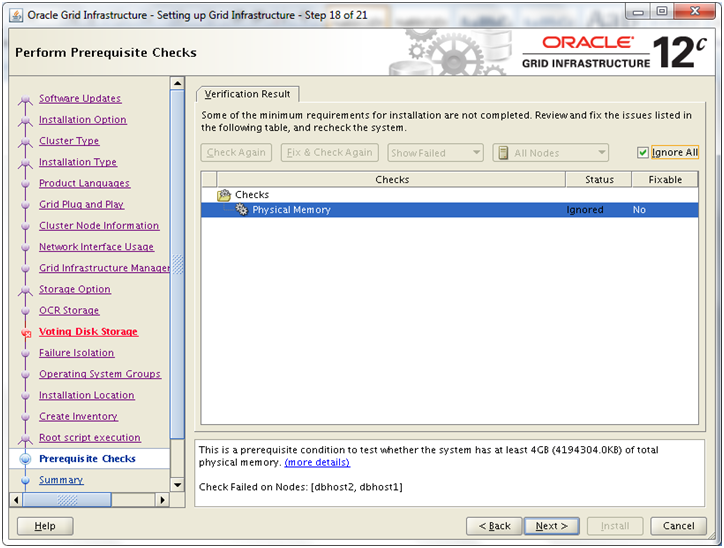Go to the Create Inventory step

coord(78,417)
